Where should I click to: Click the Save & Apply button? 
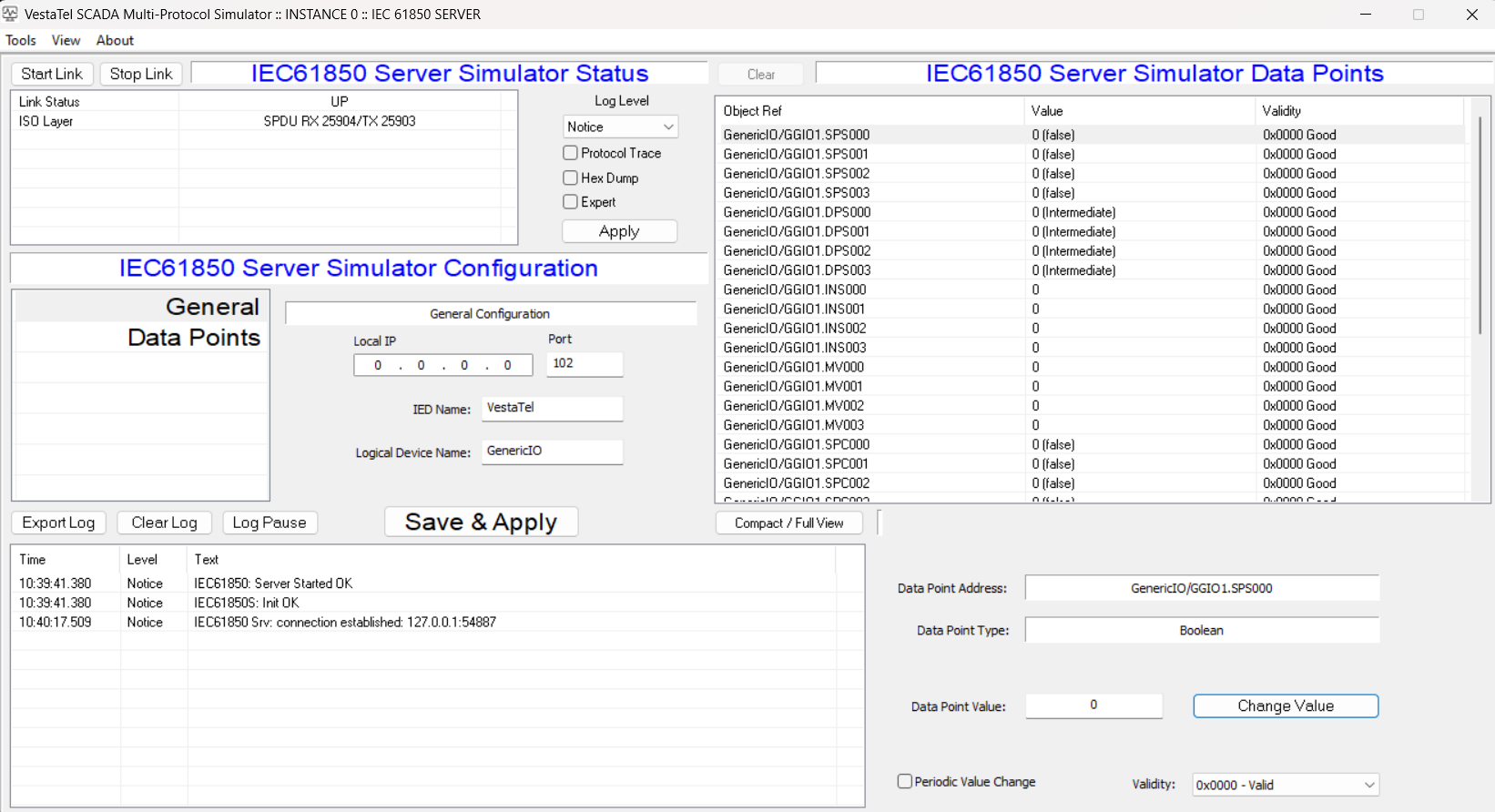(481, 522)
